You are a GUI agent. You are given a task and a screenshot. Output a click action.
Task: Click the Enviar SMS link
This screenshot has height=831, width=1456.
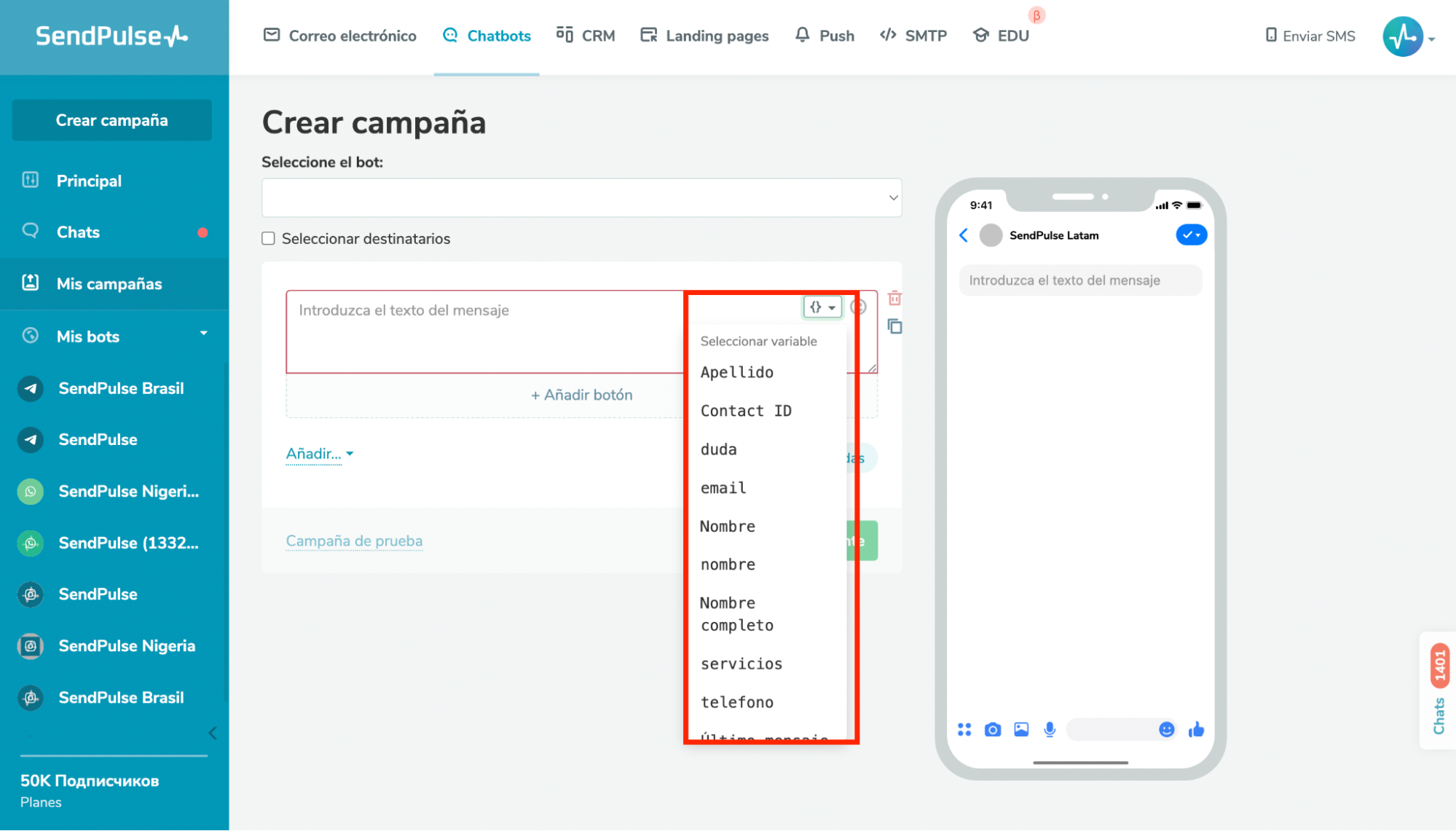point(1310,36)
